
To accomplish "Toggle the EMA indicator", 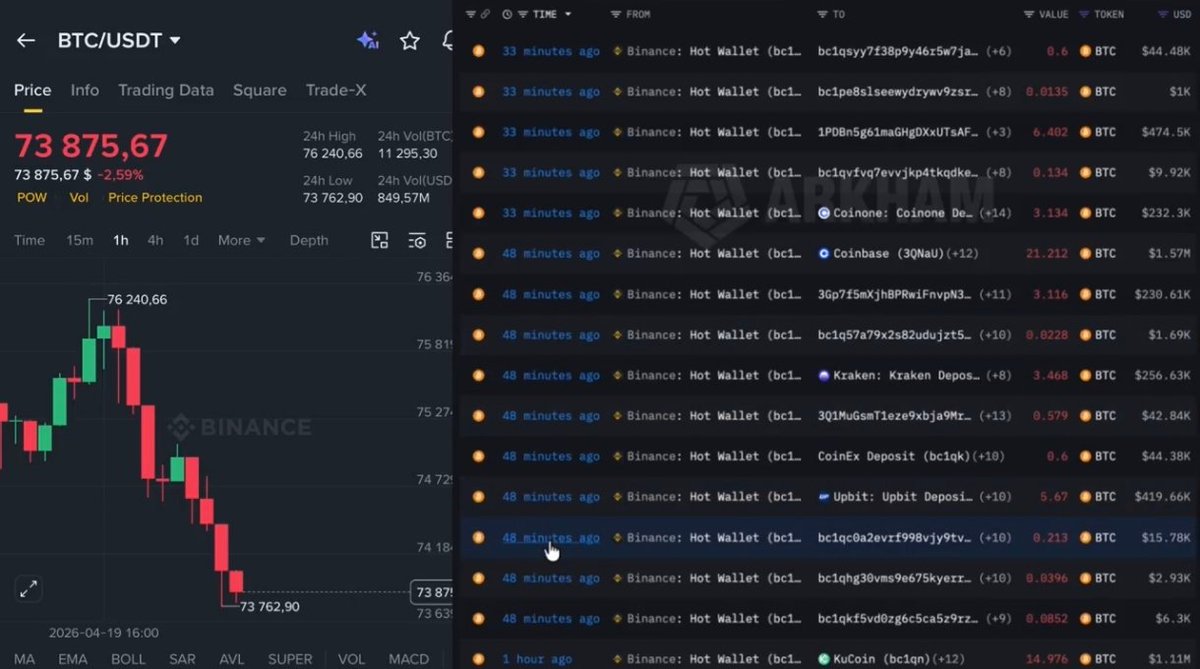I will pyautogui.click(x=72, y=659).
